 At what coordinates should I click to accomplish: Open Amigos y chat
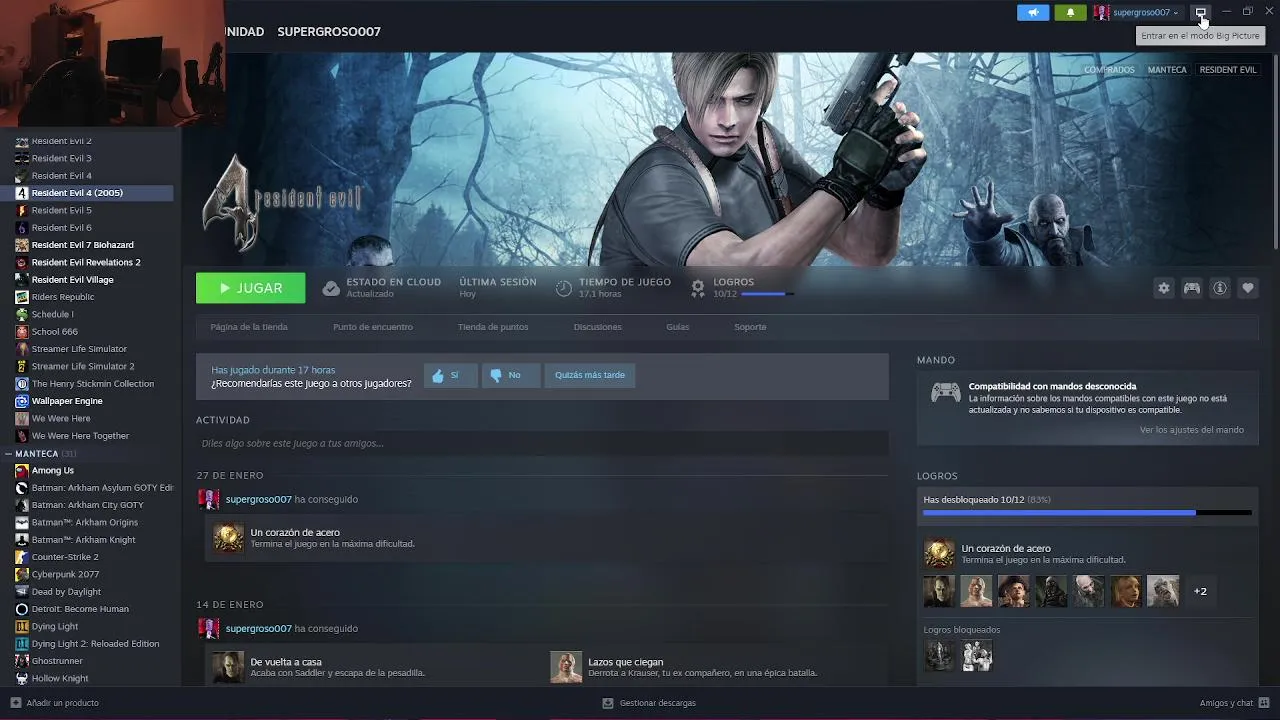[1235, 703]
